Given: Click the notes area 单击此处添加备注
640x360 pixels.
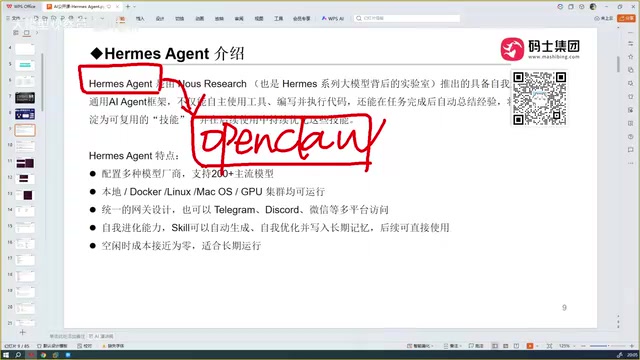Looking at the screenshot, I should [67, 336].
